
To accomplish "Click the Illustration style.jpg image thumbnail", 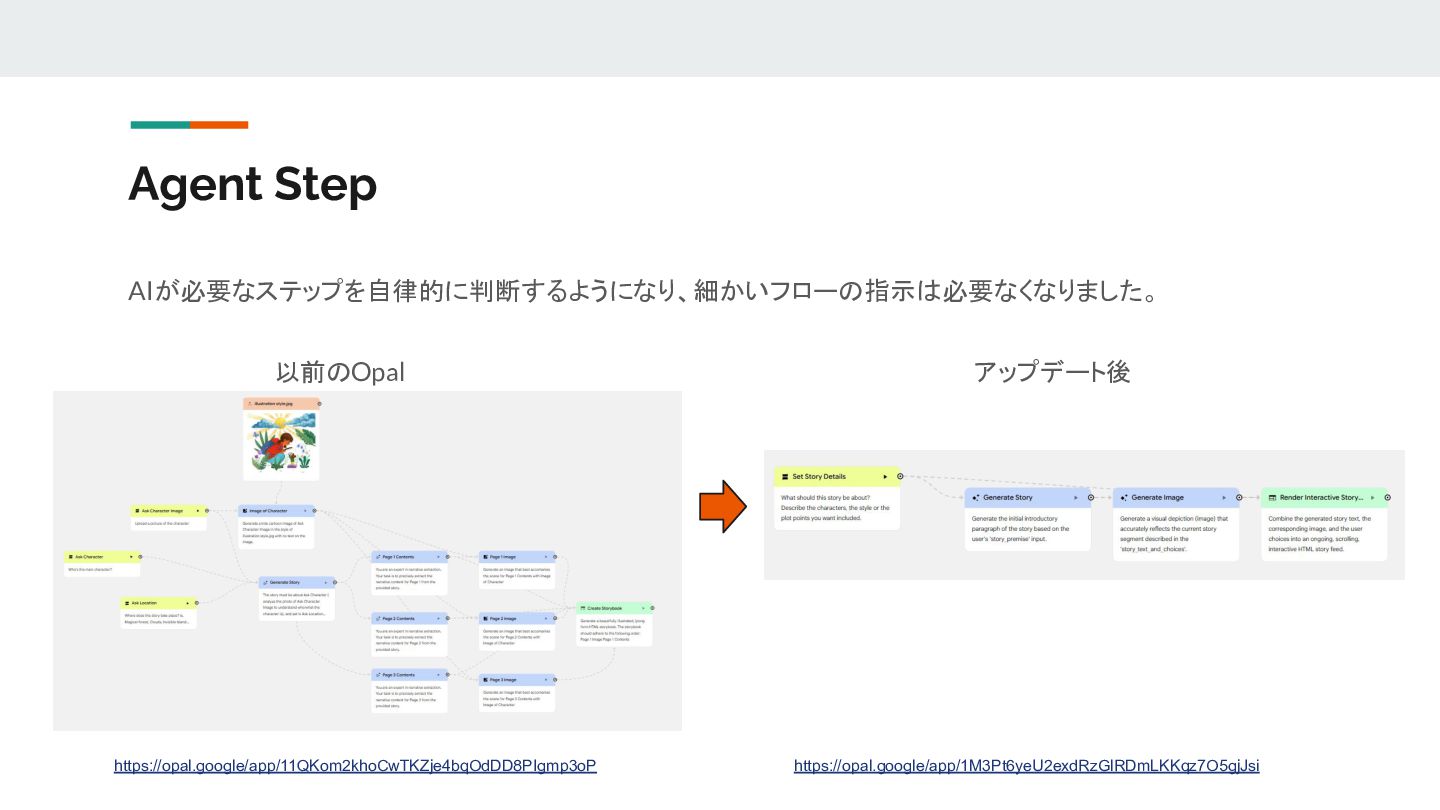I will 281,444.
